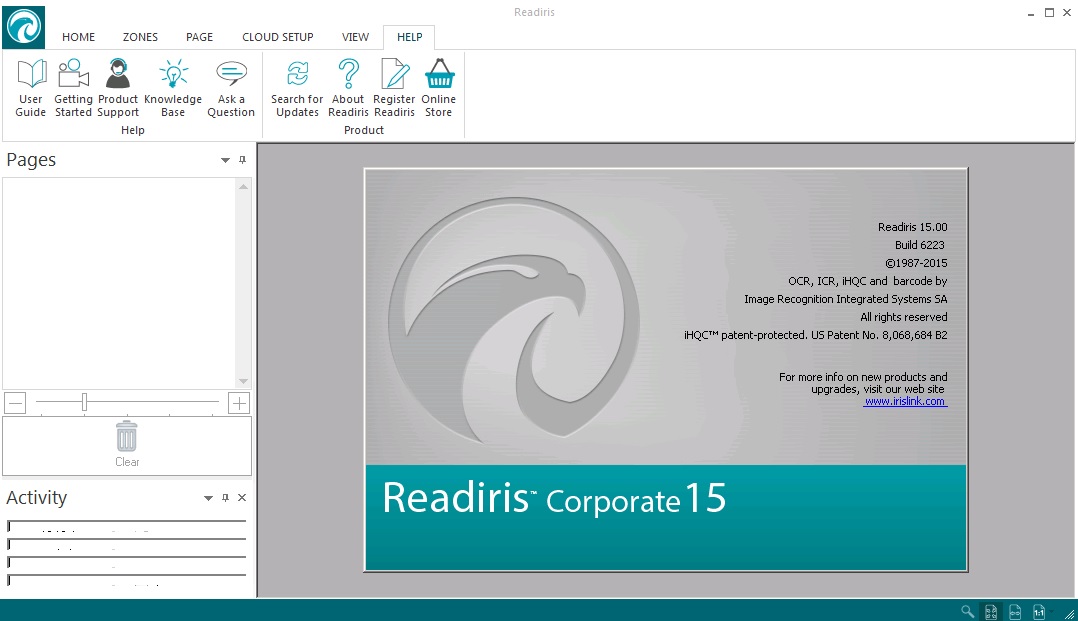Click the US Patent No. 8,068,684 B2 line

click(815, 335)
